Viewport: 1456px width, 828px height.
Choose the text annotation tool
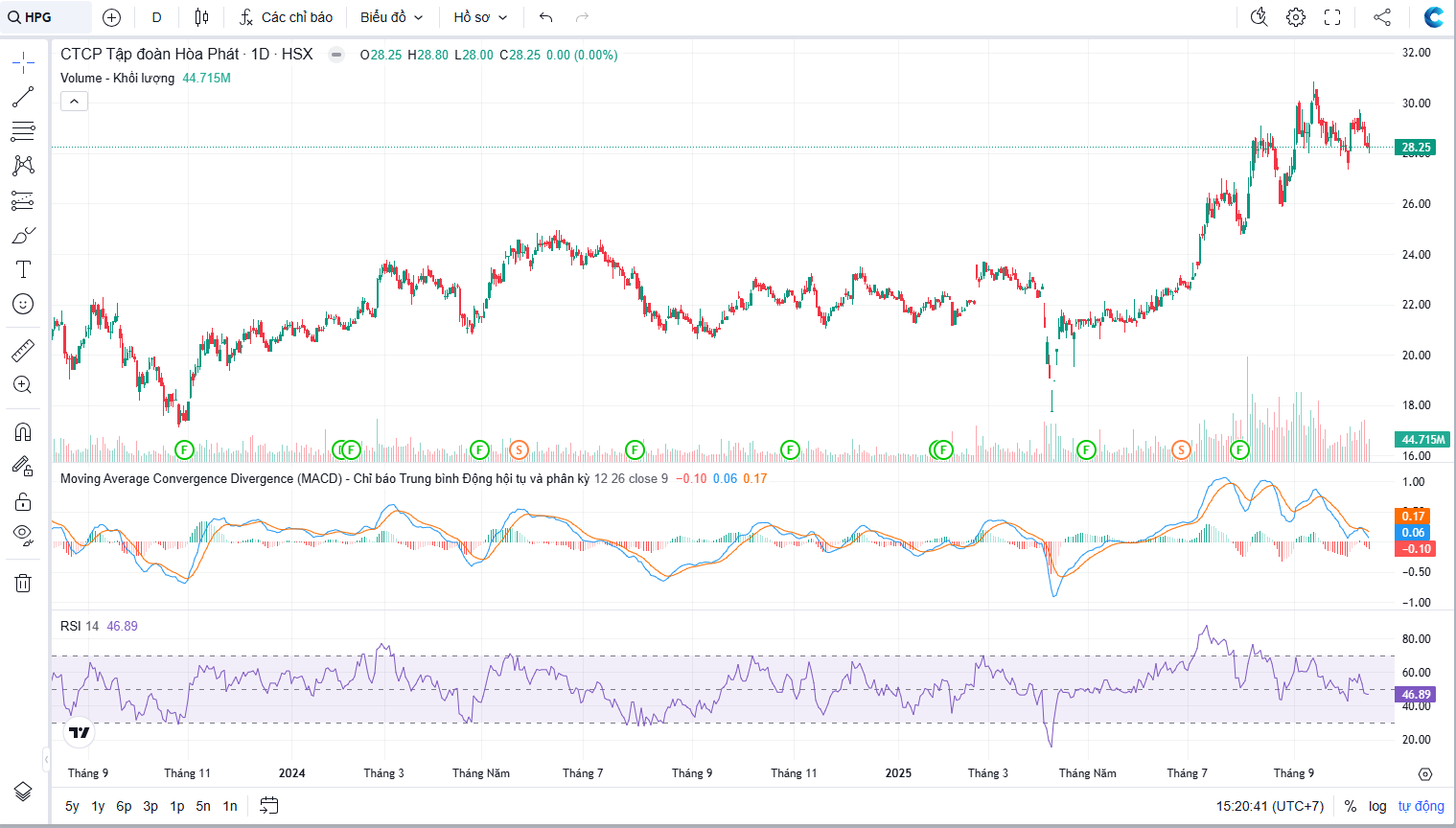click(x=23, y=269)
